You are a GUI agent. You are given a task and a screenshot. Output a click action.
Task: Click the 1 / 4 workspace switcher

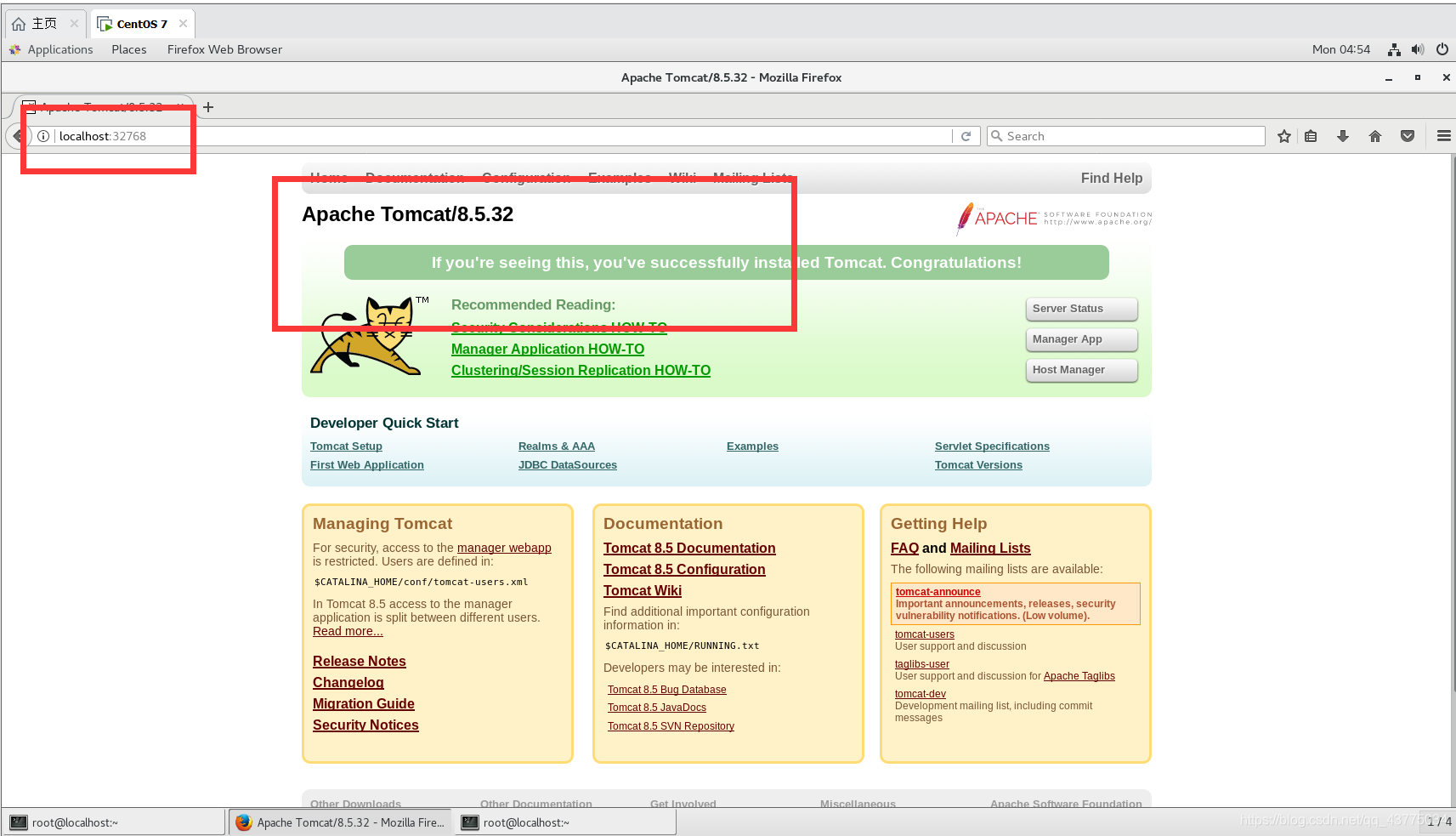(x=1440, y=822)
